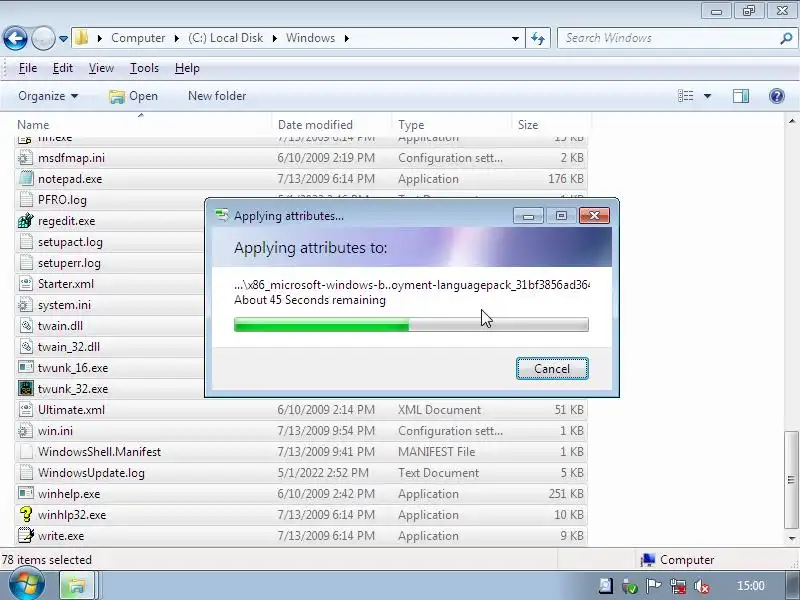Select the notepad.exe file icon

point(25,179)
